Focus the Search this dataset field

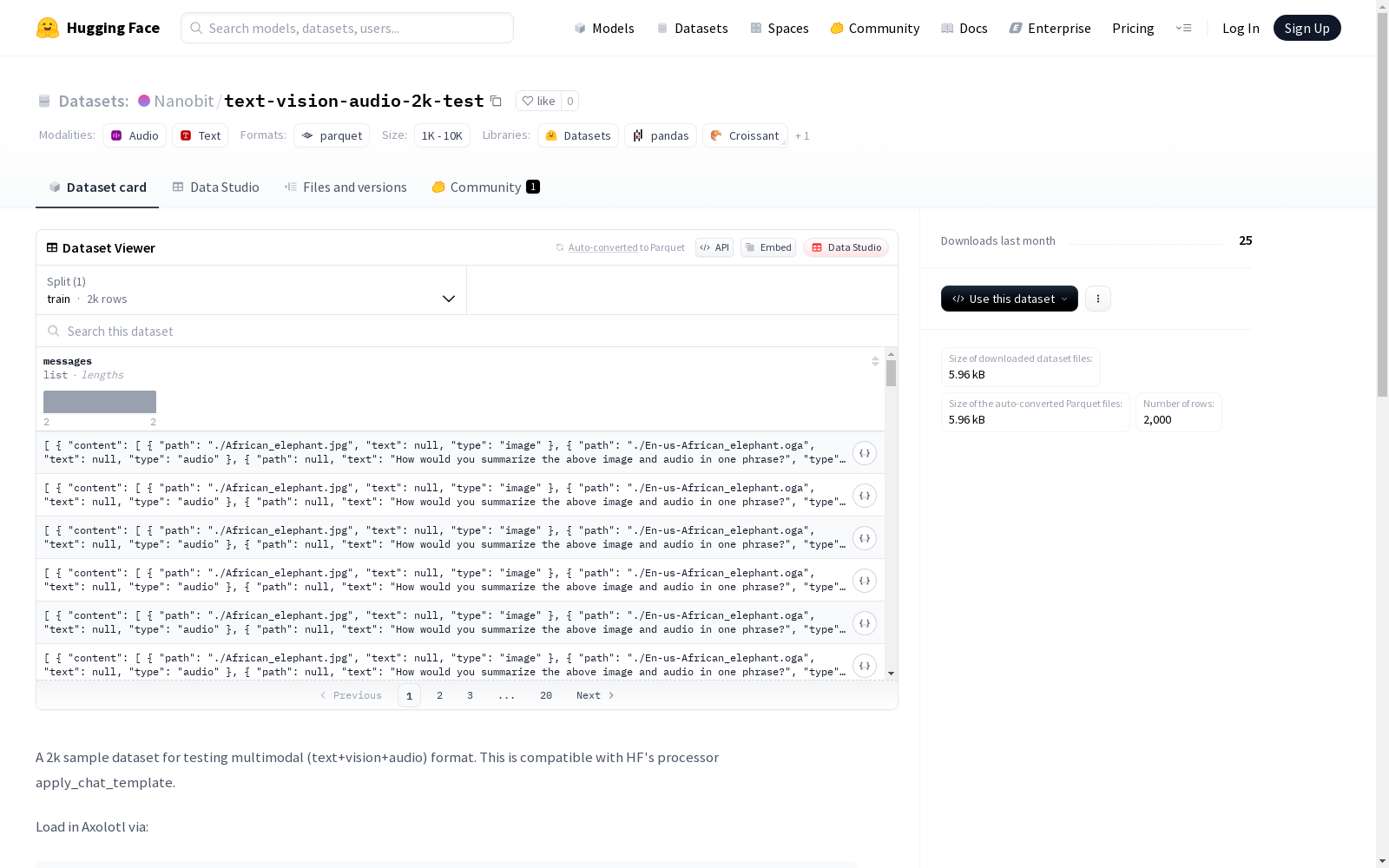point(467,331)
